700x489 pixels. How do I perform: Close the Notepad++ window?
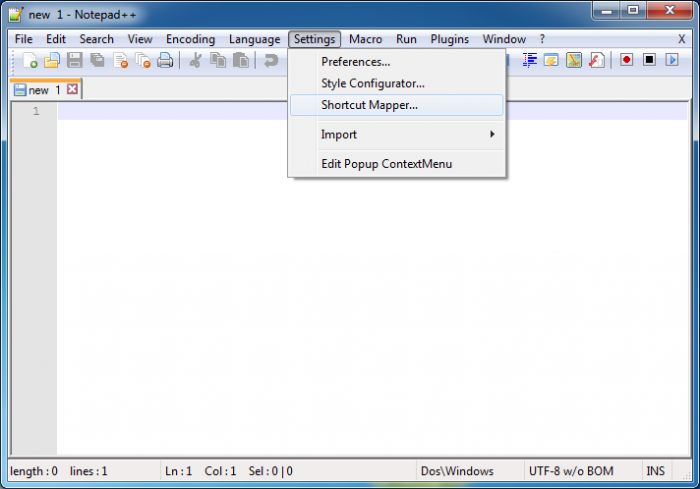[x=669, y=10]
